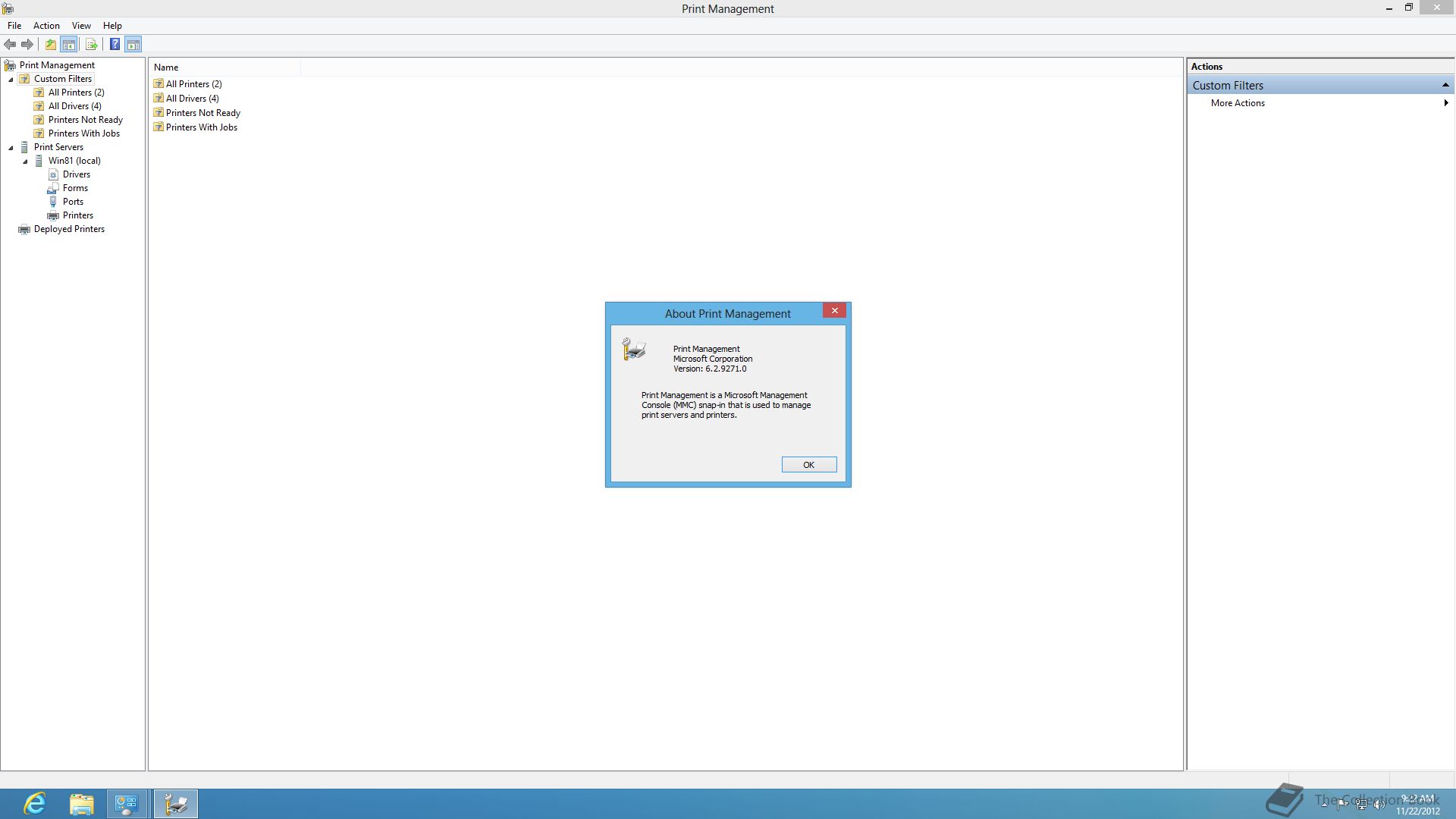Select Printers With Jobs in tree
The image size is (1456, 819).
pyautogui.click(x=84, y=133)
